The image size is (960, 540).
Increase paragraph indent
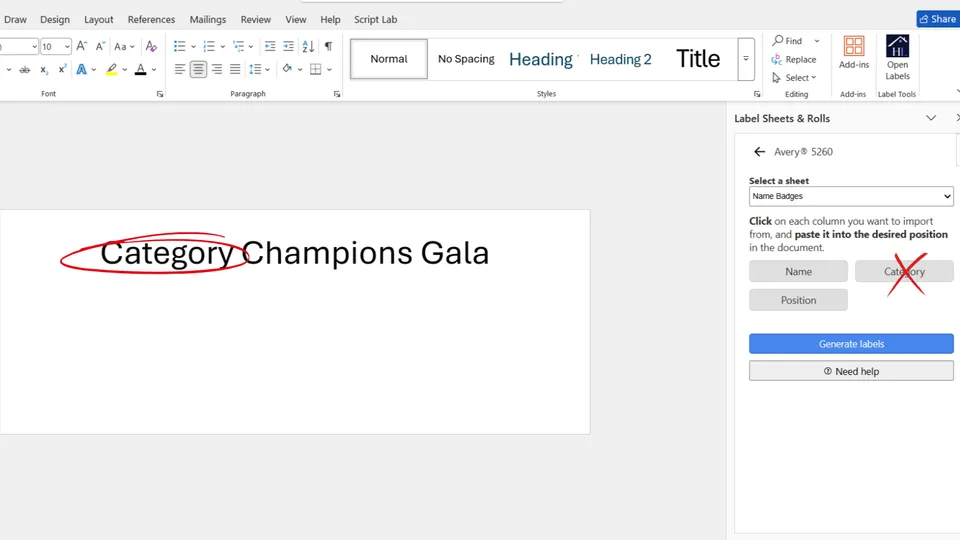(288, 46)
